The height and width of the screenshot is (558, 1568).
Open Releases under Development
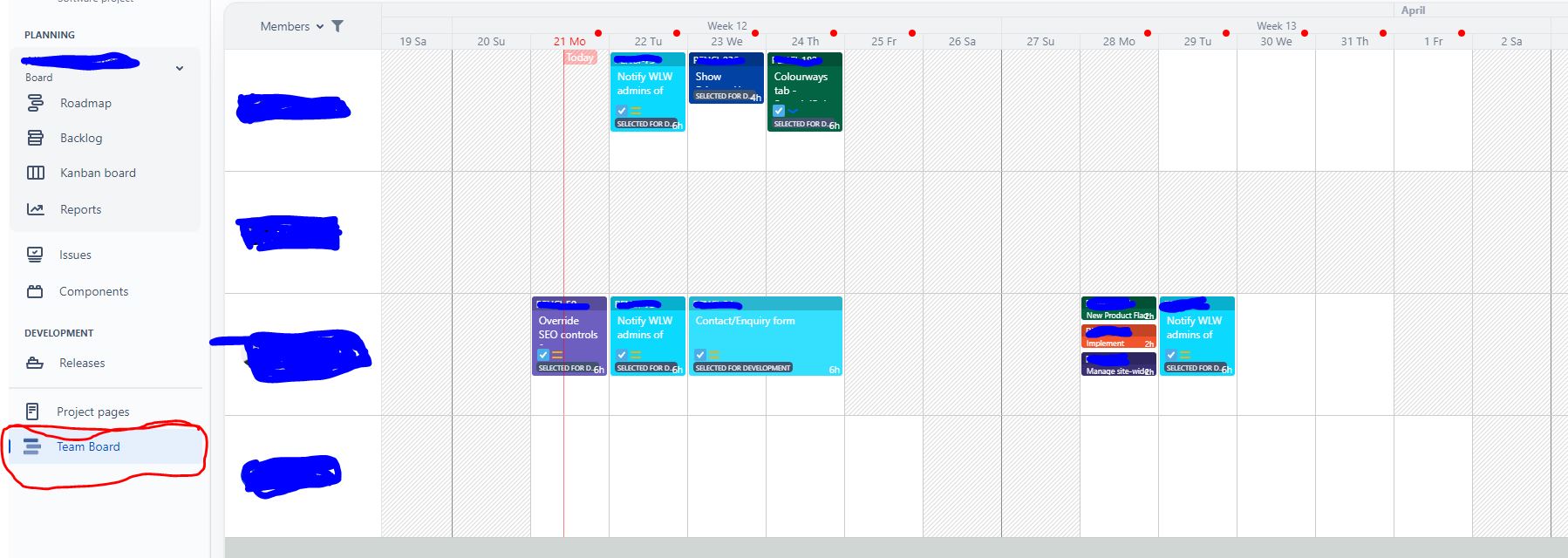[x=82, y=363]
